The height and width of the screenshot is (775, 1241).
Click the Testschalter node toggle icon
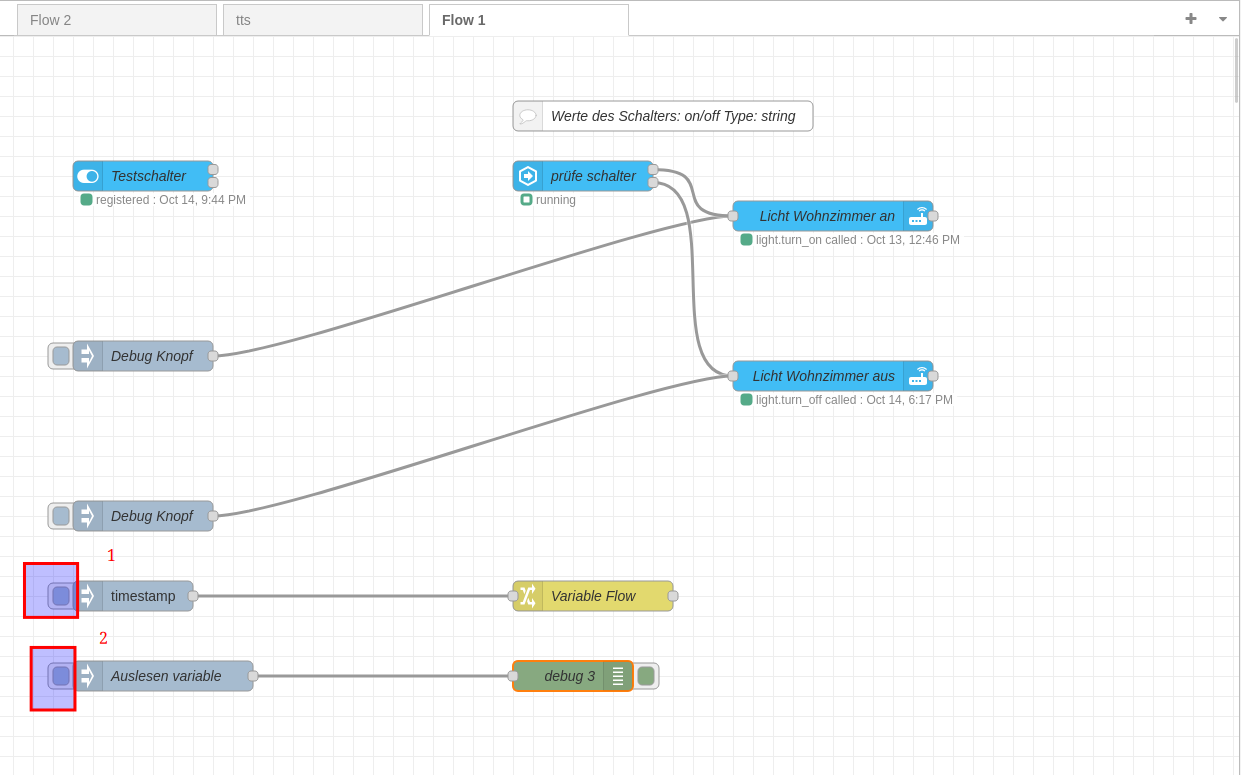tap(88, 176)
